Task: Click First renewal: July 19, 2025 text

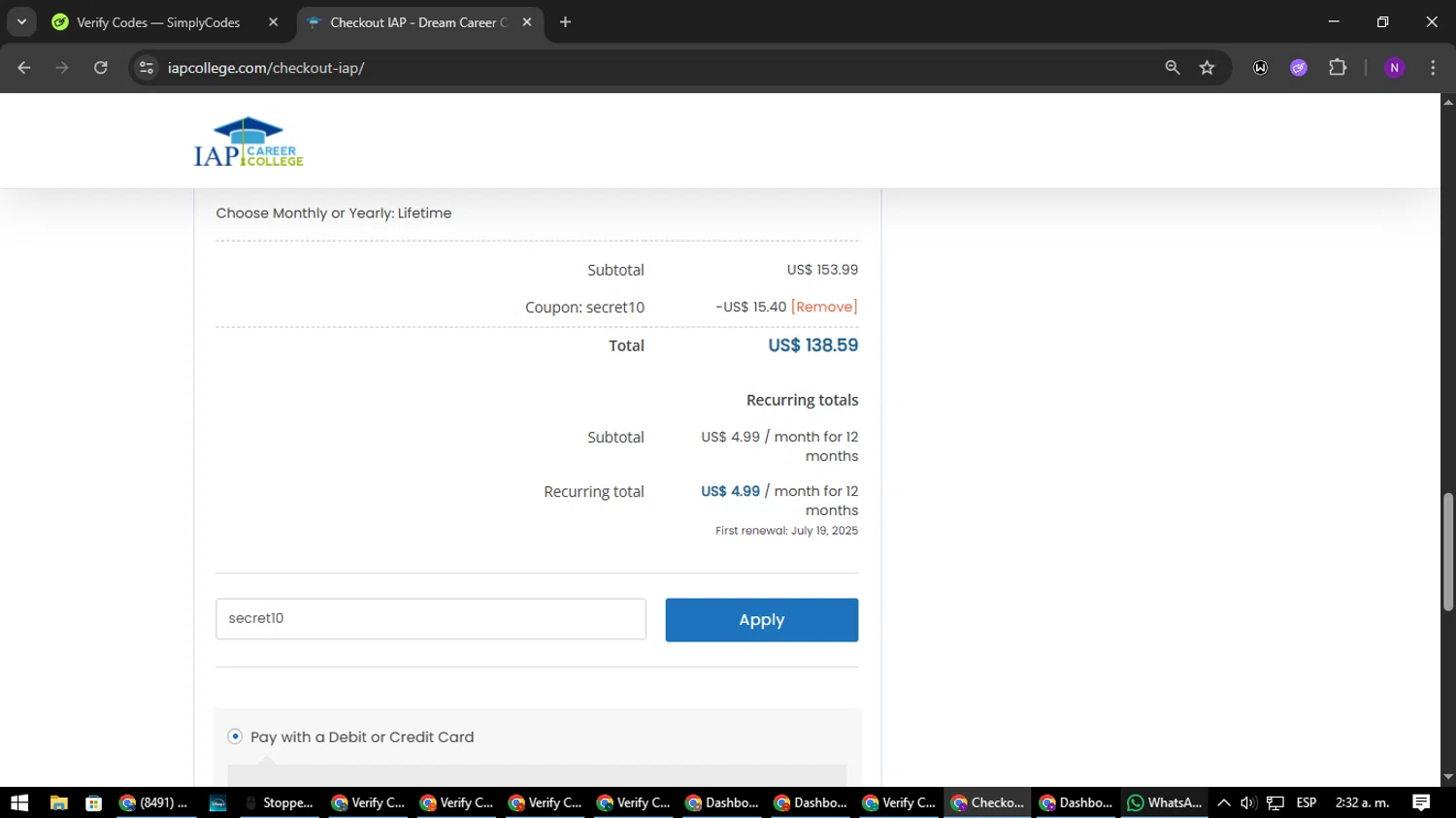Action: [x=787, y=531]
